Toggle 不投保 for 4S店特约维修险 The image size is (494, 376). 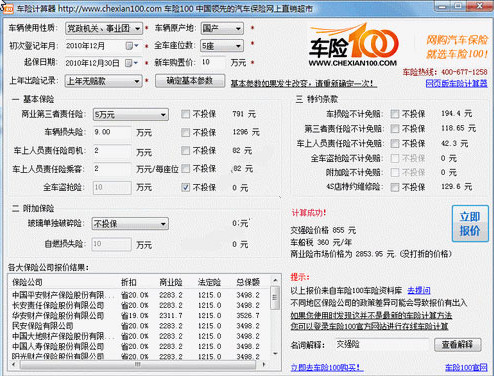(395, 187)
